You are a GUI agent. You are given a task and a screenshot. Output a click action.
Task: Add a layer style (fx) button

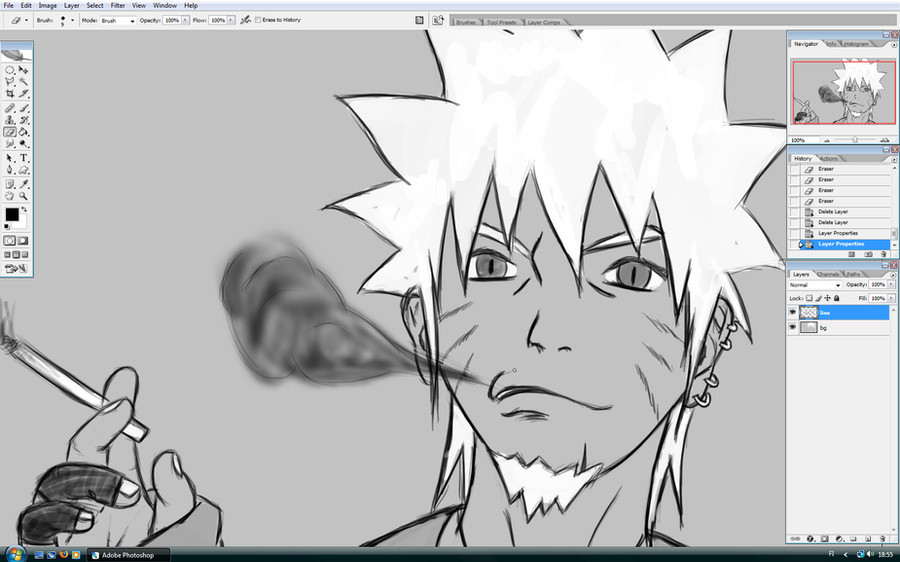coord(810,539)
